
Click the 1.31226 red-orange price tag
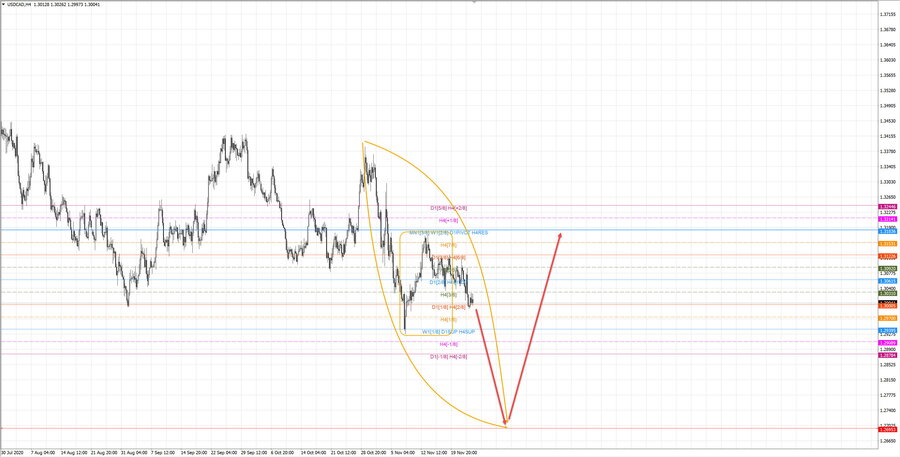(x=889, y=256)
